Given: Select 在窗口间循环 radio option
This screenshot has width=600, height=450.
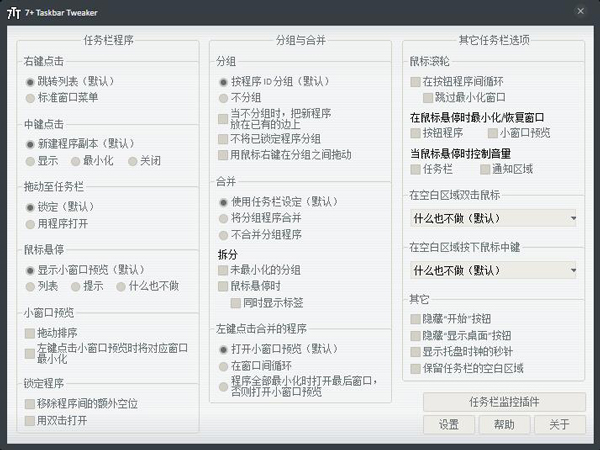Looking at the screenshot, I should click(x=223, y=367).
